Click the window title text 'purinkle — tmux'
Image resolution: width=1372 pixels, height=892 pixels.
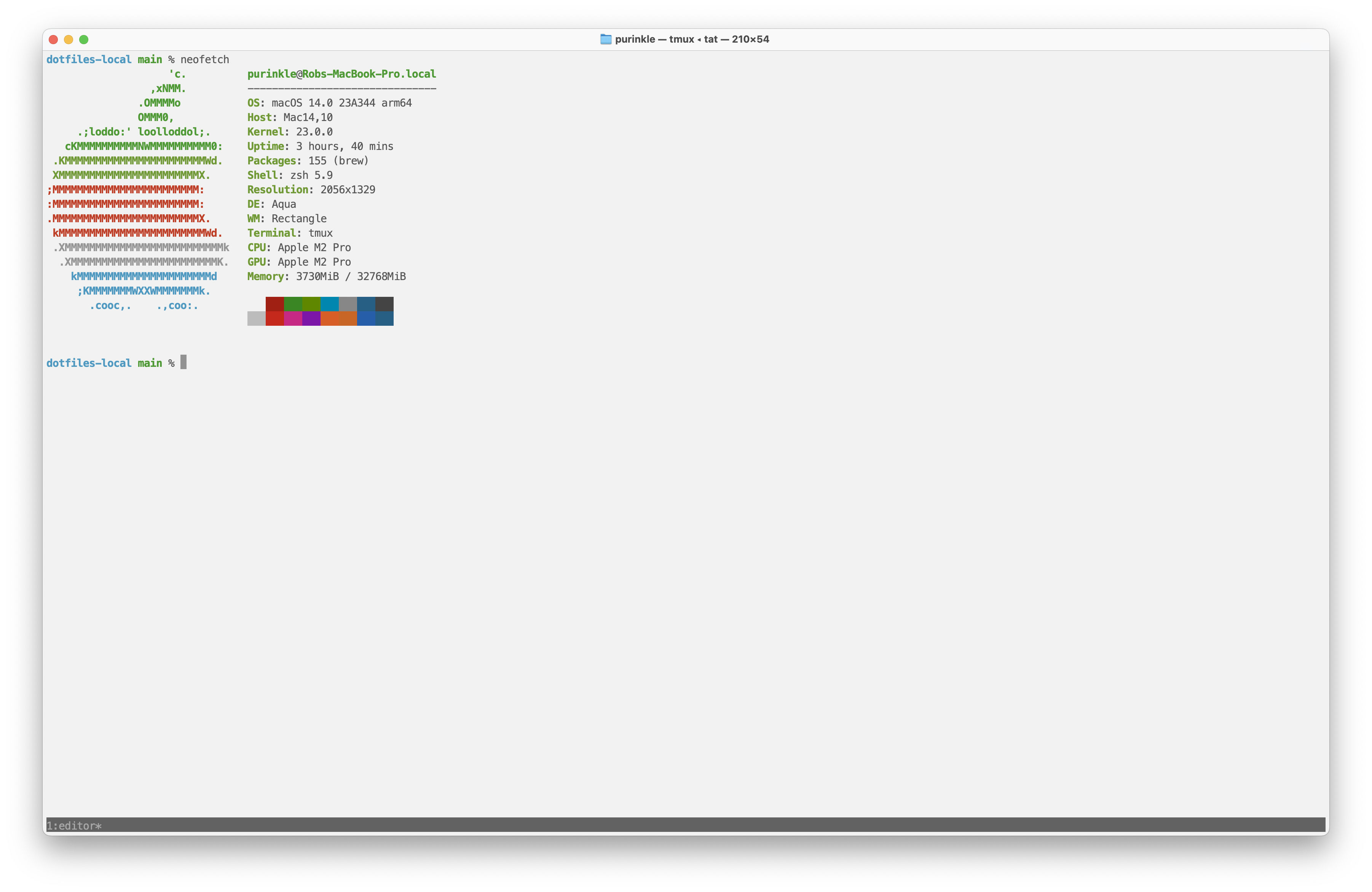pyautogui.click(x=654, y=39)
